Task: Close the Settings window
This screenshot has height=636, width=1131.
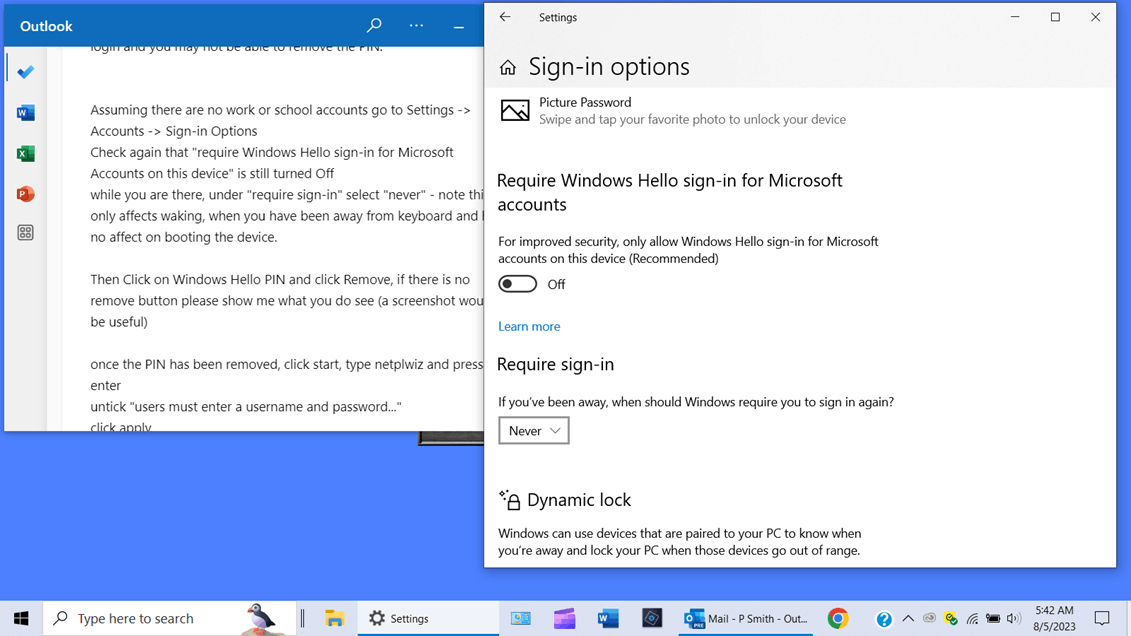Action: [x=1096, y=17]
